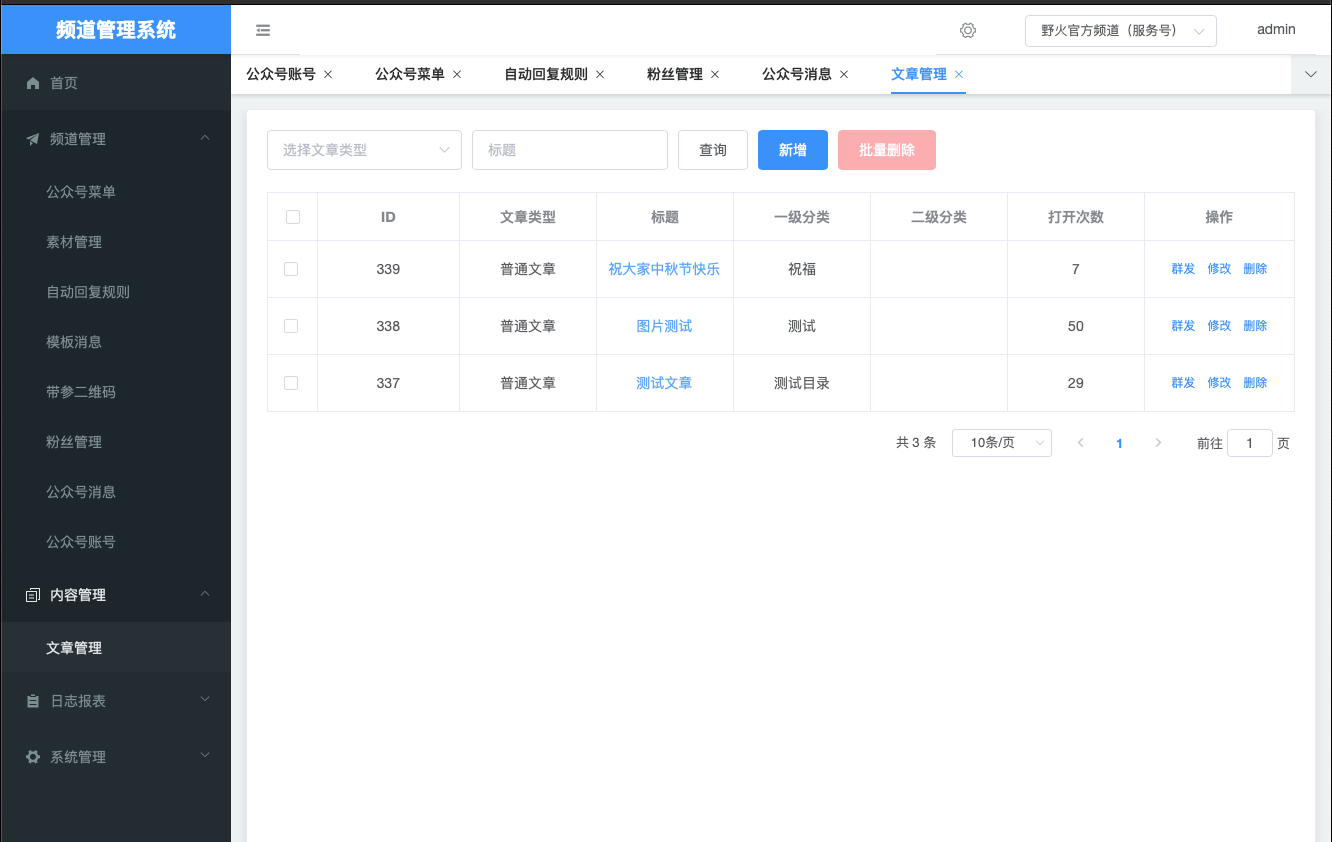Click the gear icon for 系统管理

point(33,757)
